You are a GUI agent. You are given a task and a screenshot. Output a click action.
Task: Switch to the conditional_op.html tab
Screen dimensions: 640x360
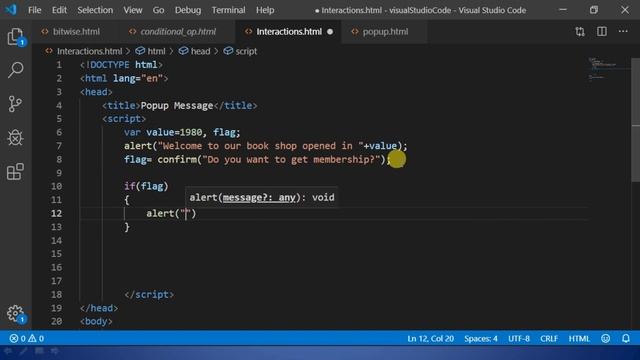click(178, 31)
